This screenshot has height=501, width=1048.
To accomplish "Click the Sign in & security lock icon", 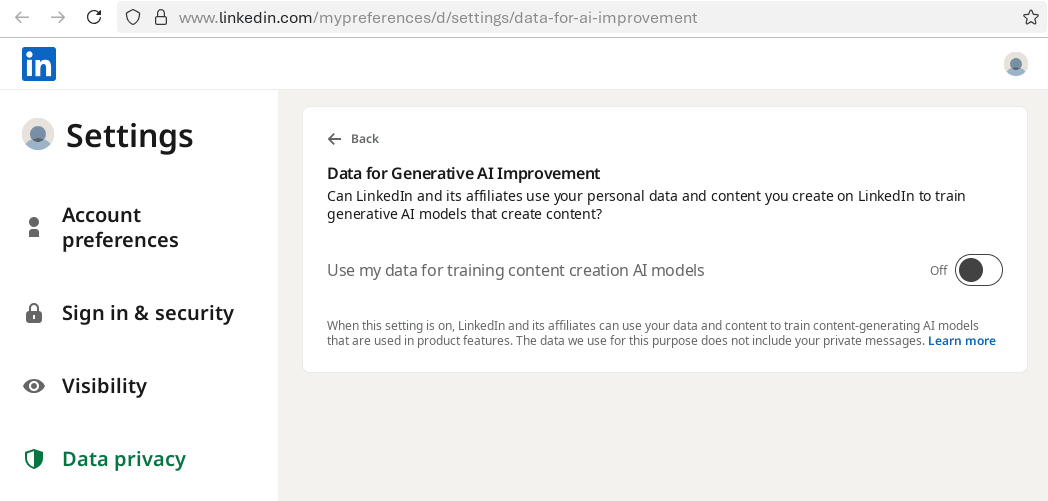I will click(34, 313).
